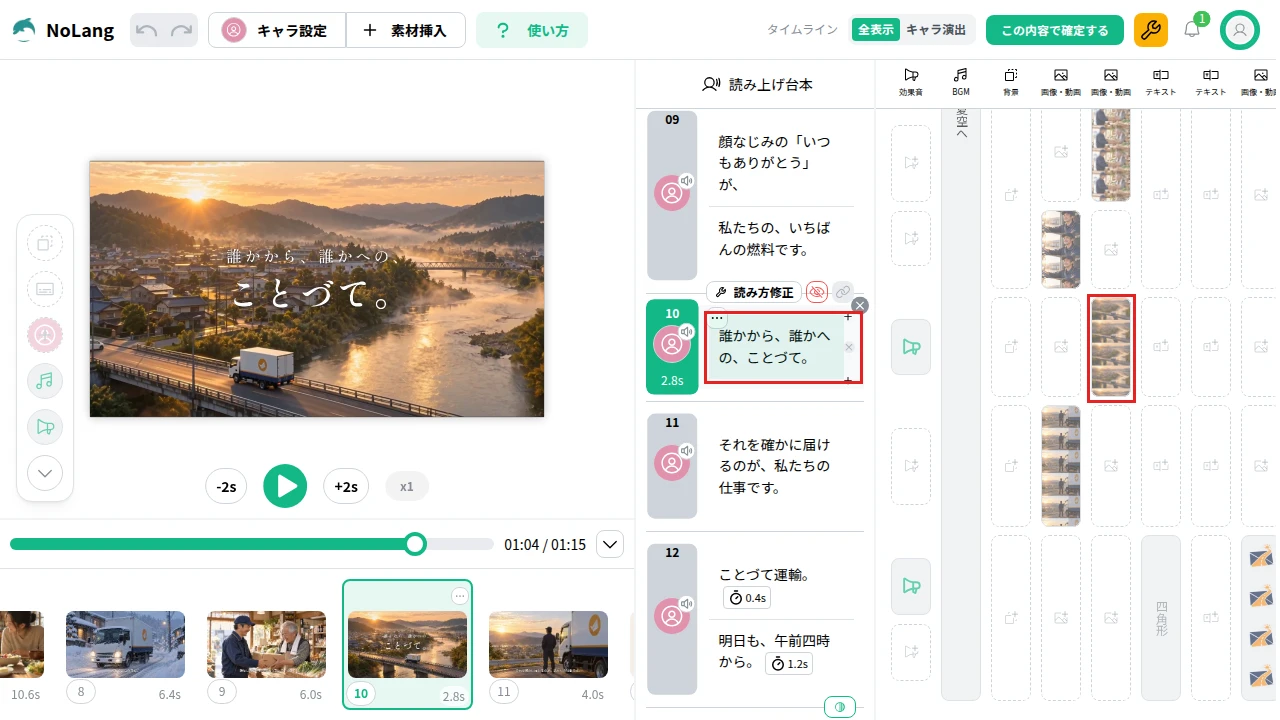
Task: Toggle the speaker icon on scene 10
Action: tap(687, 332)
